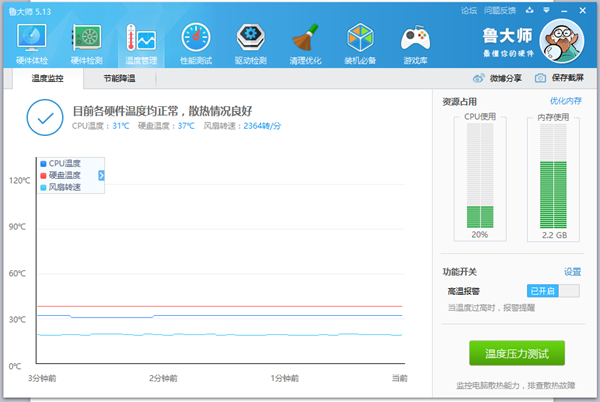Click the 20% CPU usage label

pos(479,234)
